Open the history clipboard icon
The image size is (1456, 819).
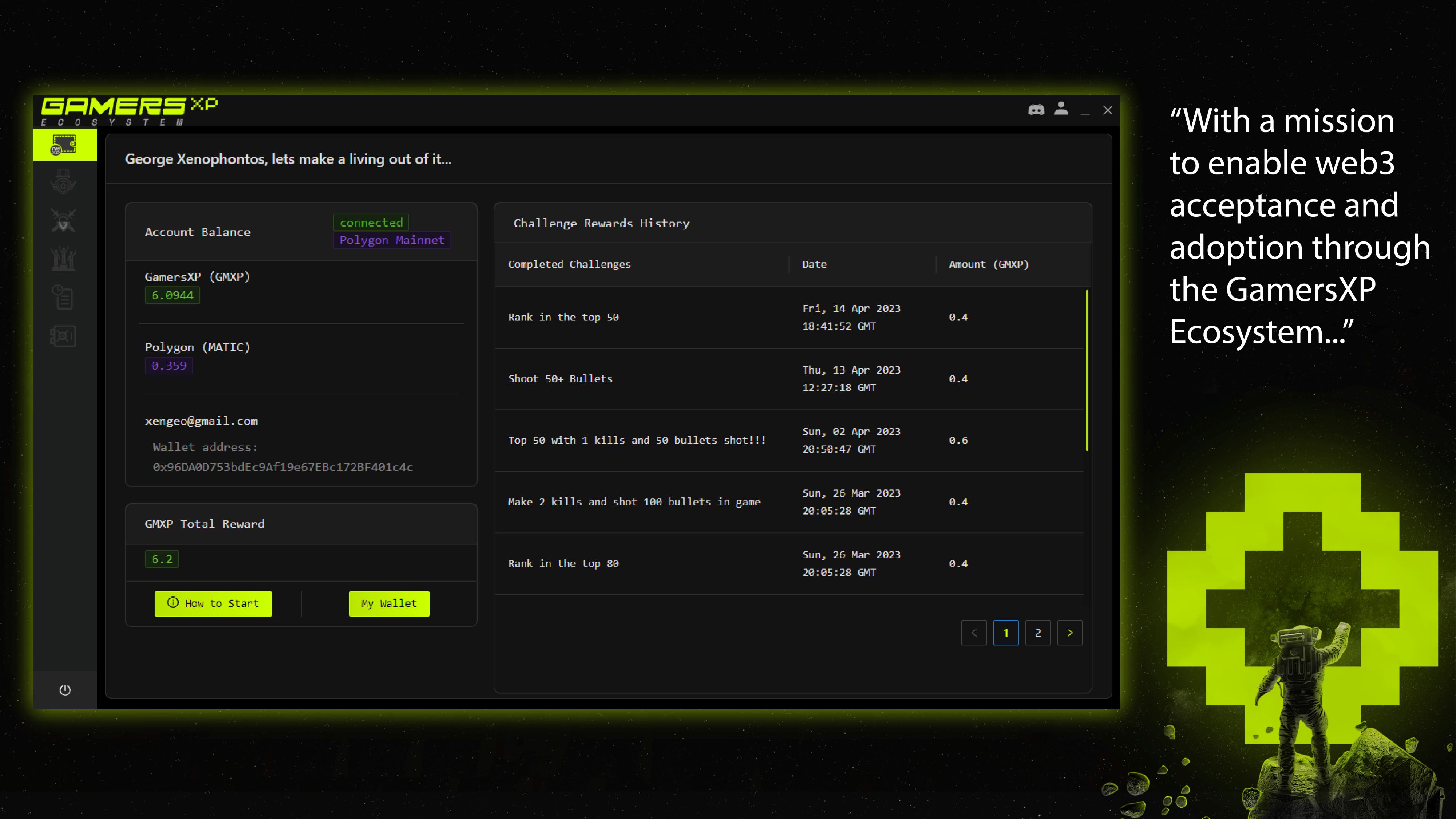pos(63,298)
